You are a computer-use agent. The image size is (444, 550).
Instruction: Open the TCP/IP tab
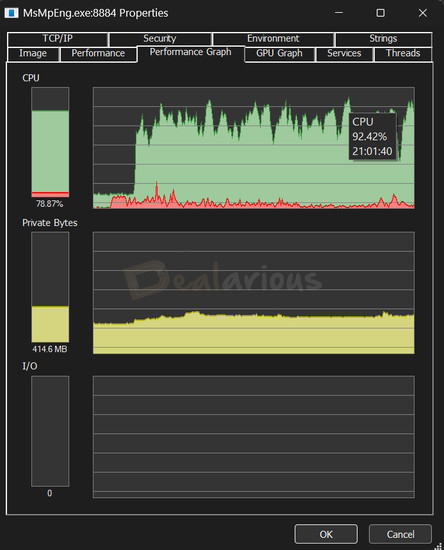(x=58, y=39)
